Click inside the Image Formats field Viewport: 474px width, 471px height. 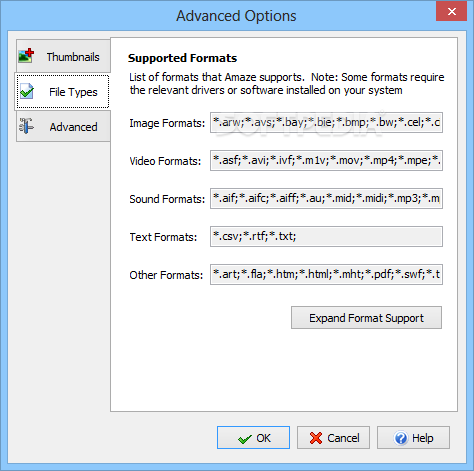click(x=326, y=123)
